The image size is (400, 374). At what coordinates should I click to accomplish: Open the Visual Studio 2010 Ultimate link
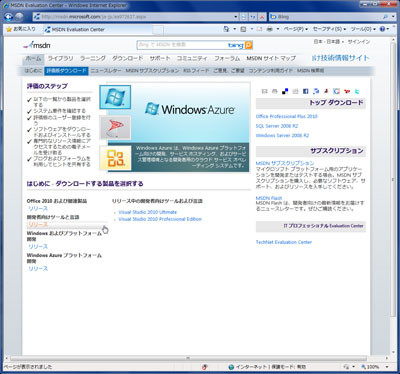pyautogui.click(x=148, y=212)
